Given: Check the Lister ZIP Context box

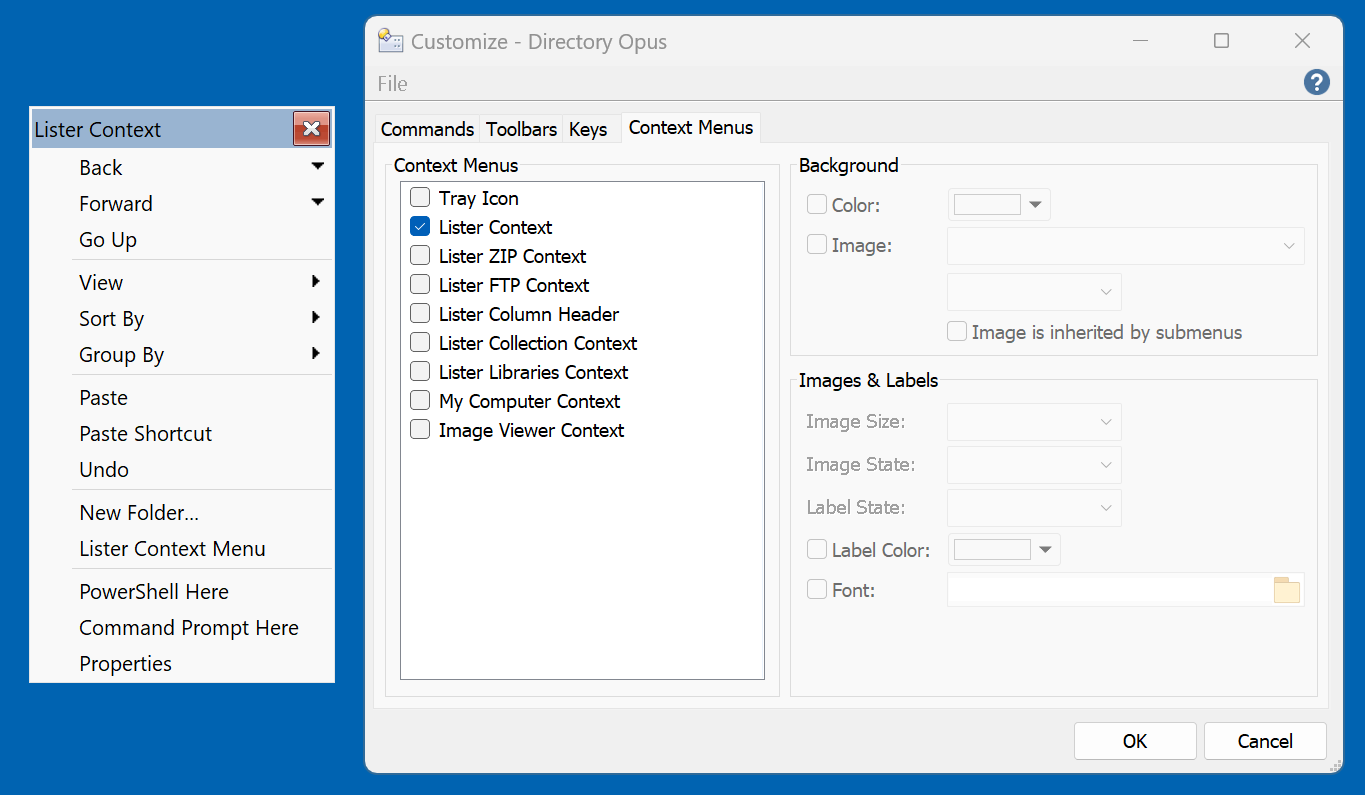Looking at the screenshot, I should (420, 256).
